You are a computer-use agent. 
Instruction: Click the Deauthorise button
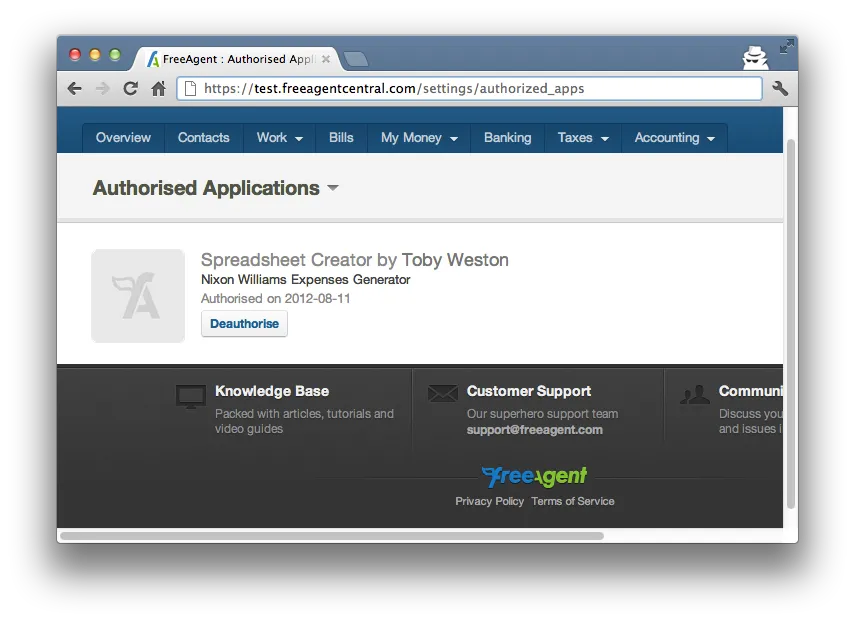pyautogui.click(x=244, y=324)
